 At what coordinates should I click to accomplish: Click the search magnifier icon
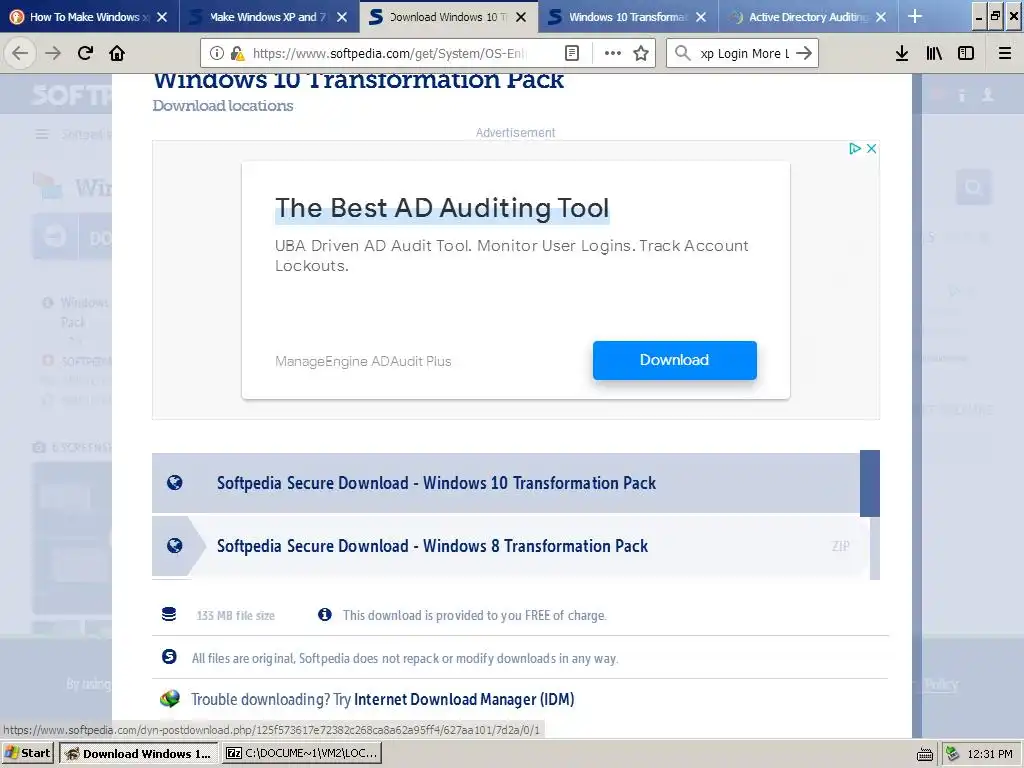(x=682, y=53)
